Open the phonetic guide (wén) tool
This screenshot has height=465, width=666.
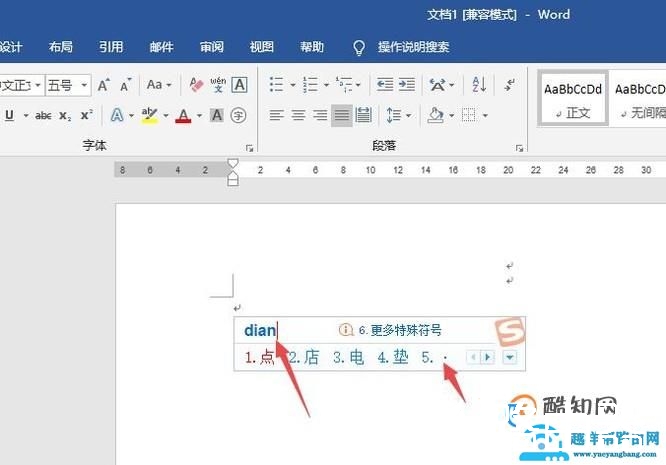tap(218, 85)
